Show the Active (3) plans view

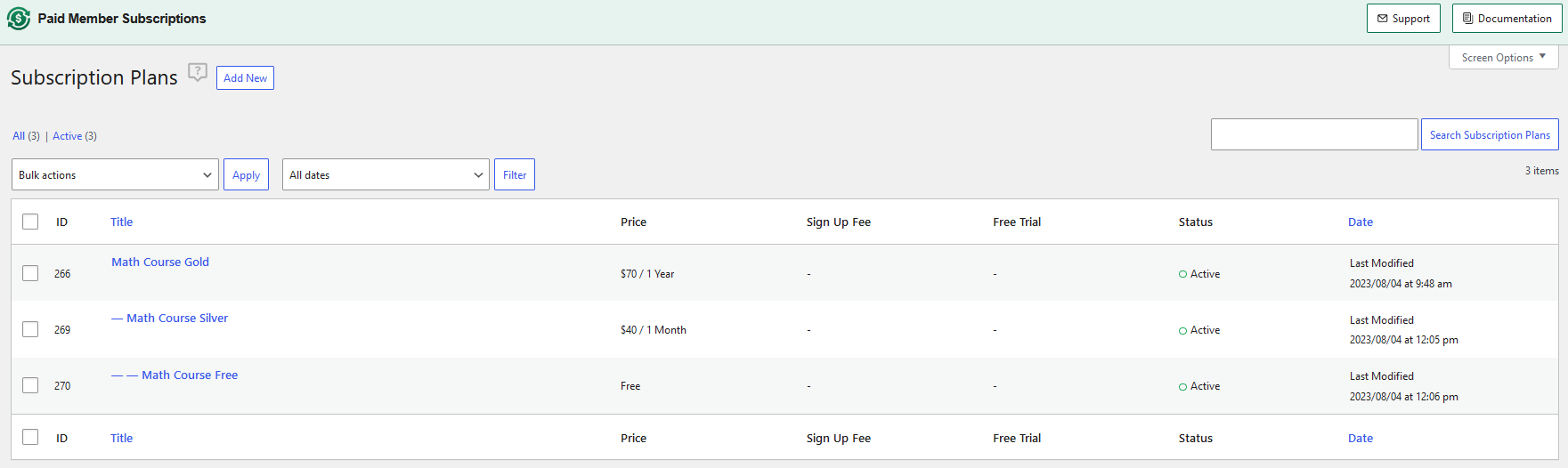pos(75,136)
